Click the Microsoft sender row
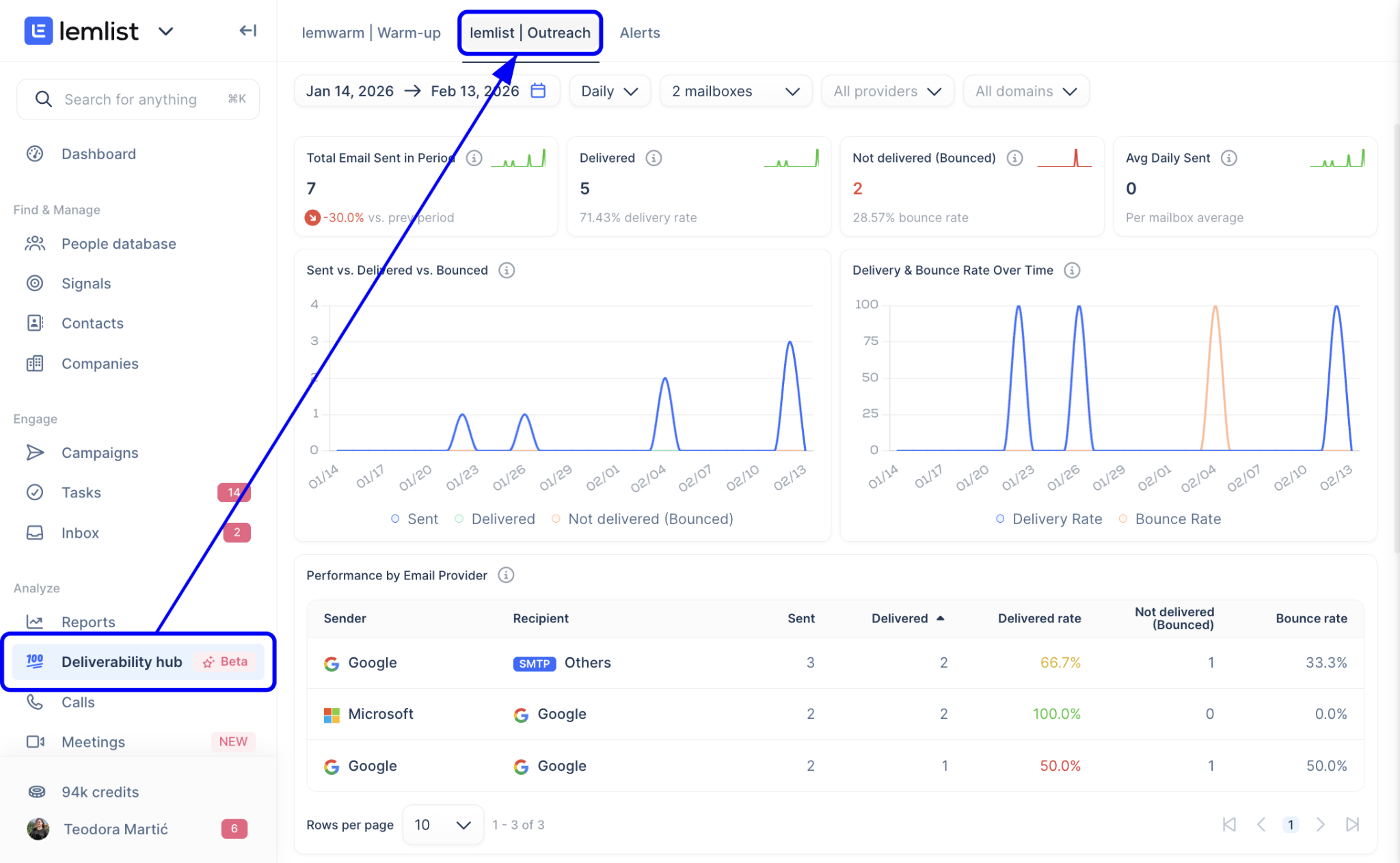Image resolution: width=1400 pixels, height=863 pixels. point(835,714)
